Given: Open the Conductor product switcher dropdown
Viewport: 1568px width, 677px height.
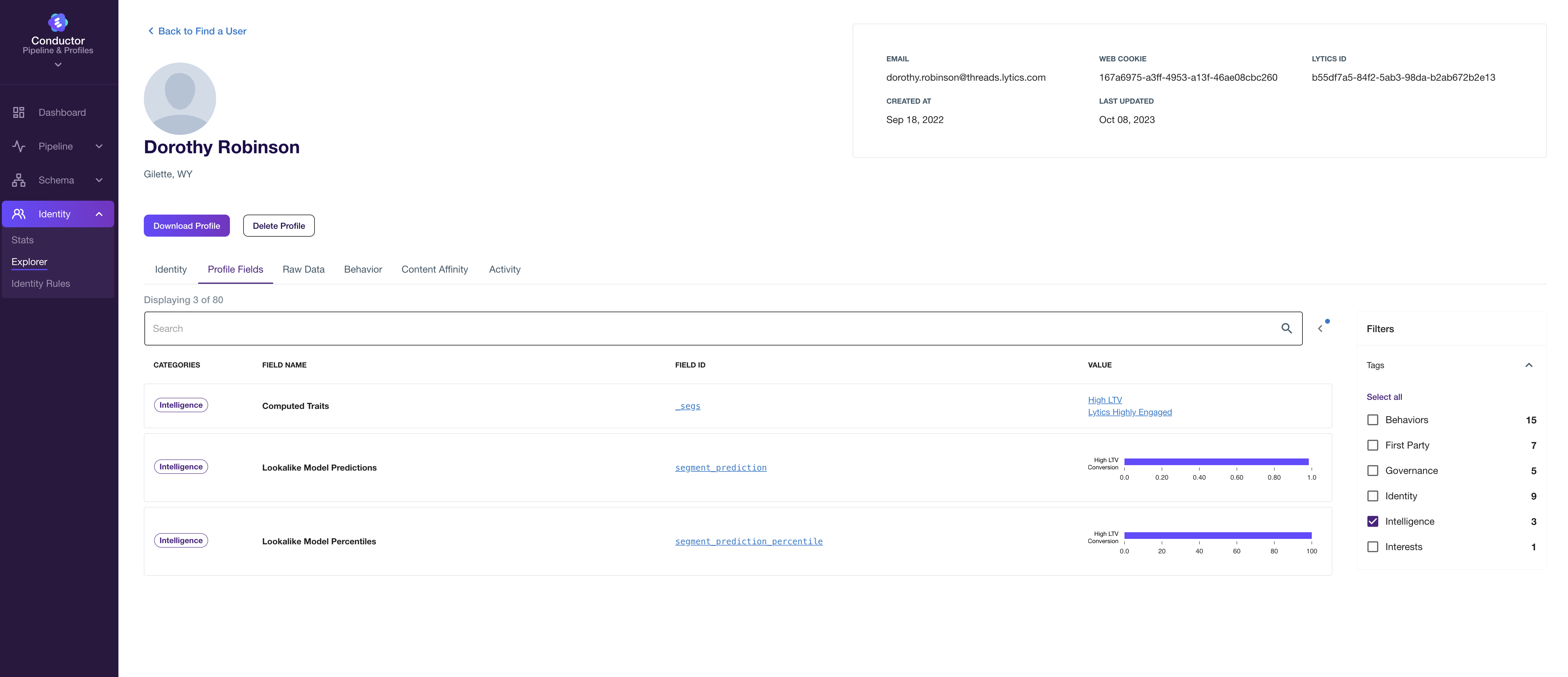Looking at the screenshot, I should [58, 65].
